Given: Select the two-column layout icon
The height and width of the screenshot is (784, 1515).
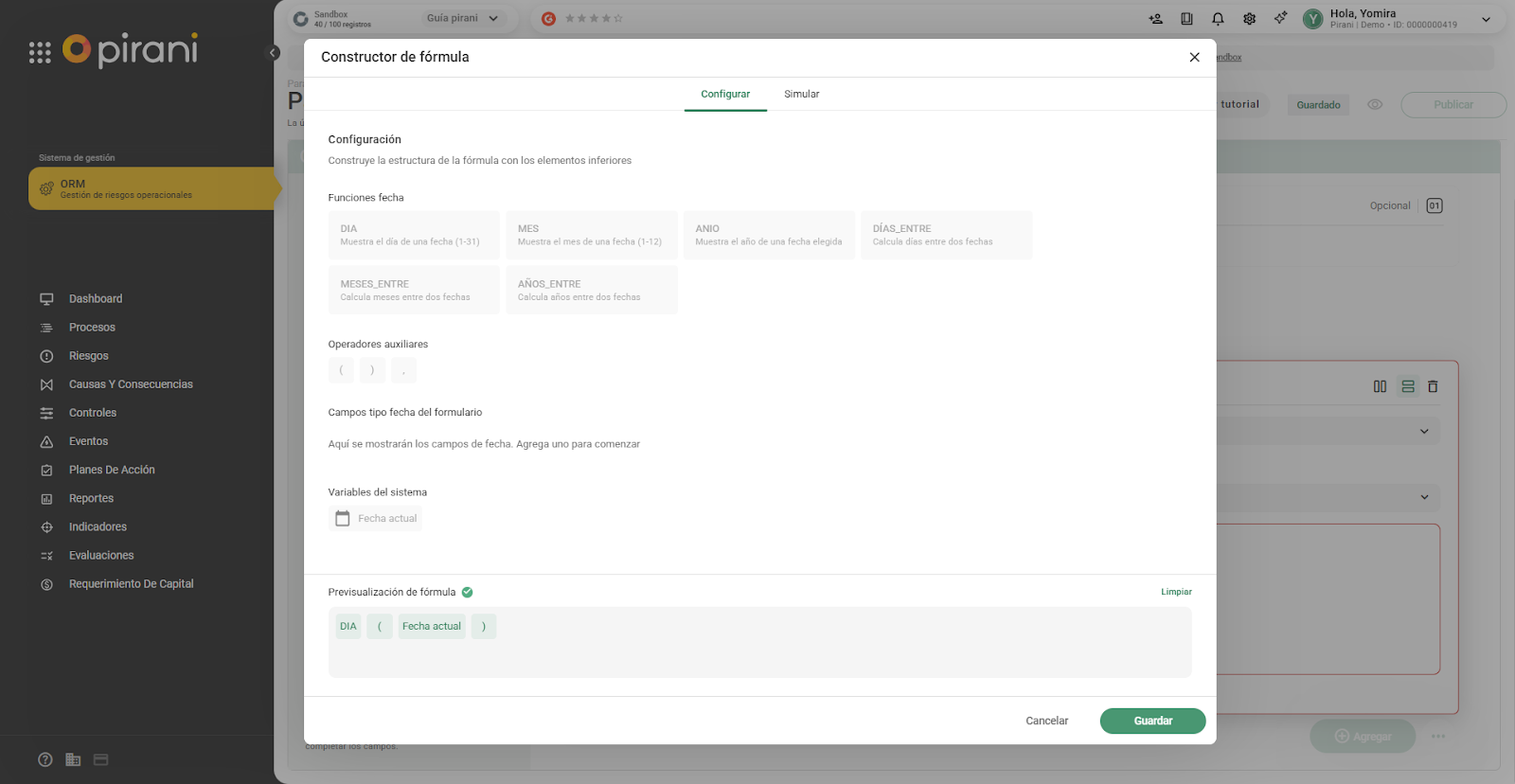Looking at the screenshot, I should pyautogui.click(x=1380, y=386).
